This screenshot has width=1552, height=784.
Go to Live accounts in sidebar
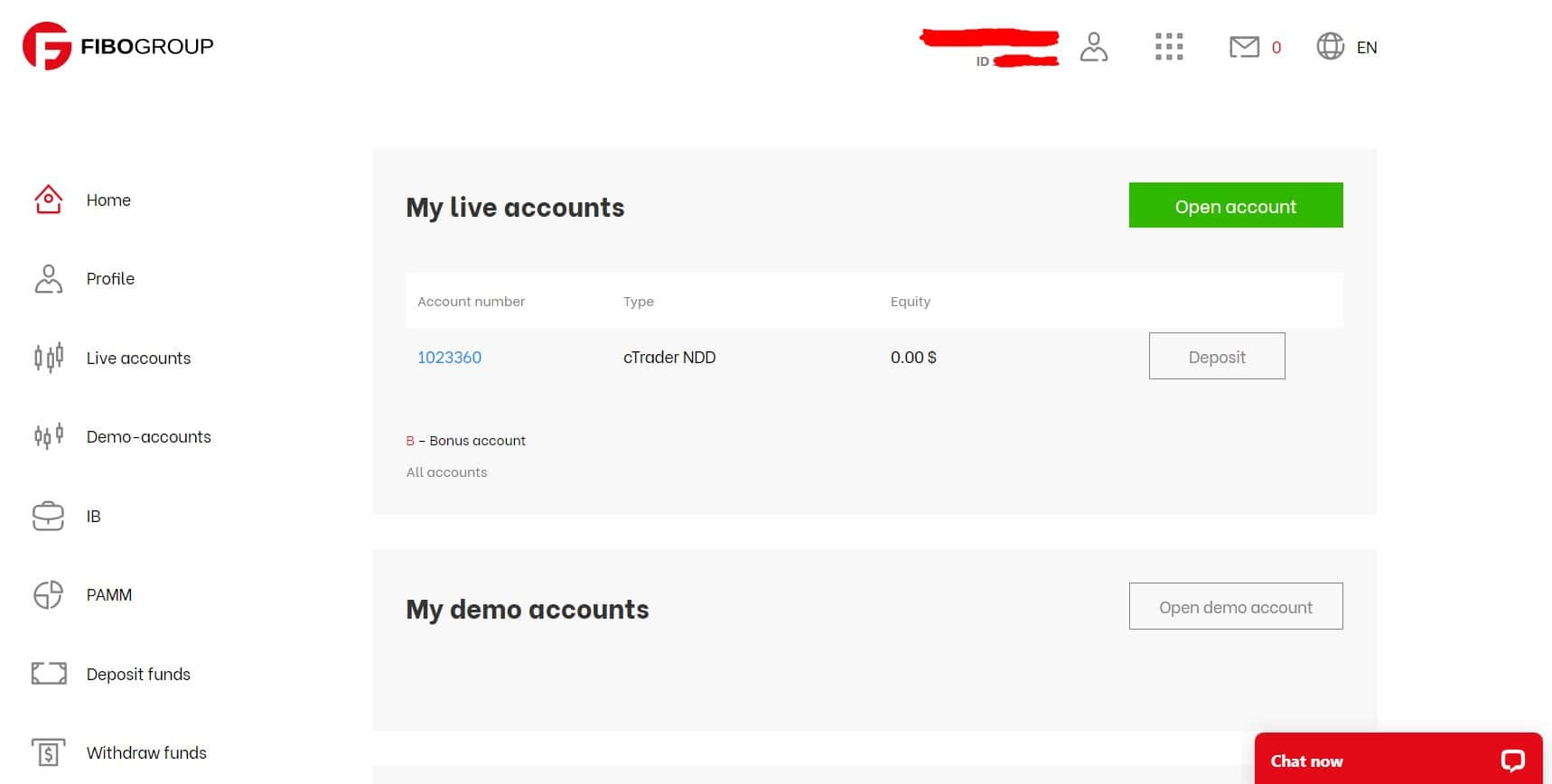(x=138, y=358)
